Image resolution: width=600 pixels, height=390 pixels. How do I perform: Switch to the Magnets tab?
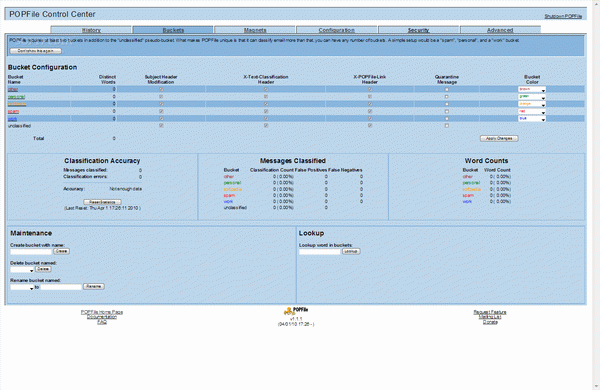click(x=255, y=30)
